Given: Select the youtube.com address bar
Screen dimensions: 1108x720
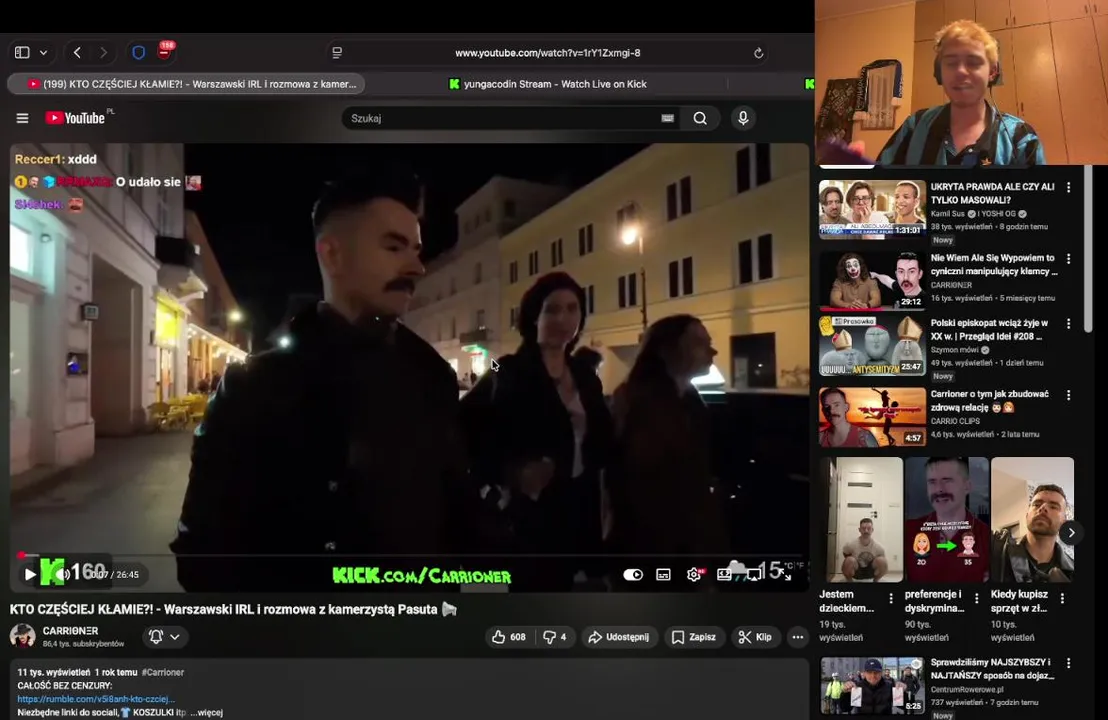Looking at the screenshot, I should 548,53.
